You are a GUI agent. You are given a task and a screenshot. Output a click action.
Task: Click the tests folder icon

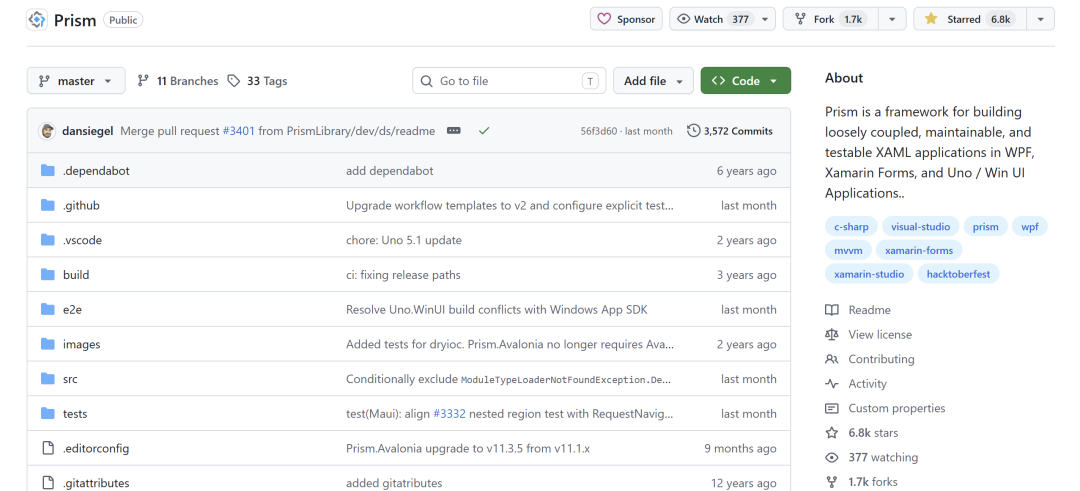[x=48, y=413]
